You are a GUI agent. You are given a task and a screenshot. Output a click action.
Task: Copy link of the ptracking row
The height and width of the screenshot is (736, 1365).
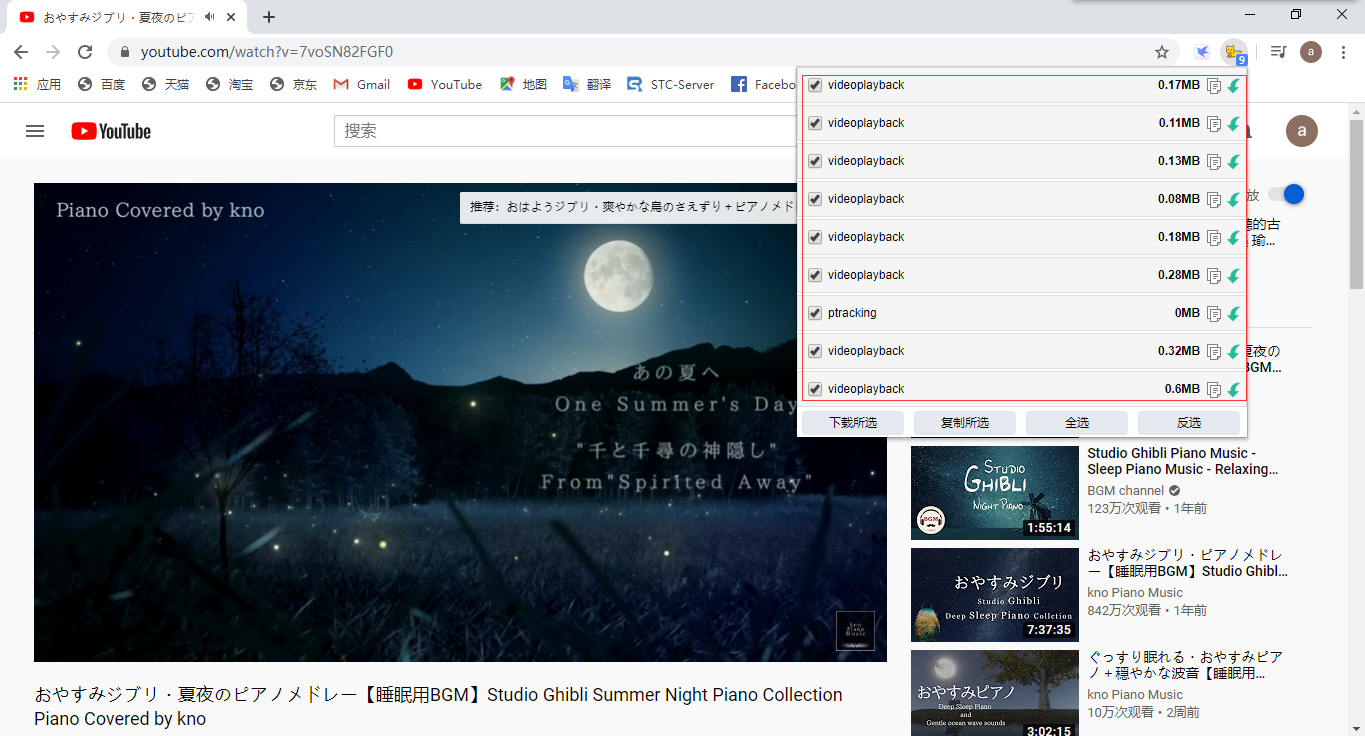1214,314
